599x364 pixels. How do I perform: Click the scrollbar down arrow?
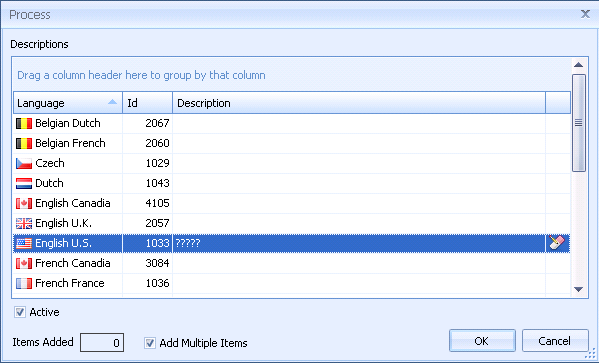tap(578, 290)
